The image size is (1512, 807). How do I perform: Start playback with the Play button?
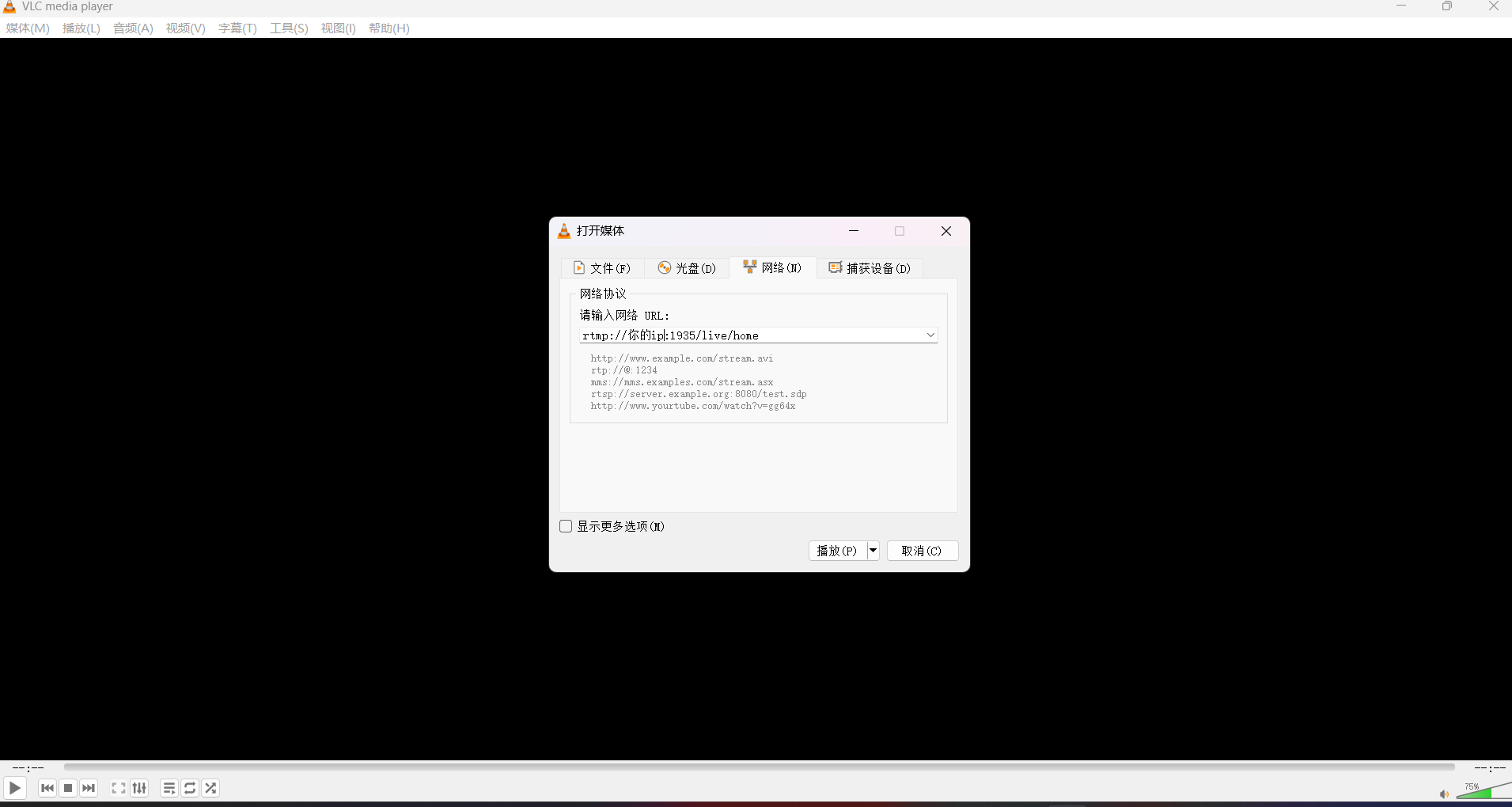pyautogui.click(x=15, y=788)
